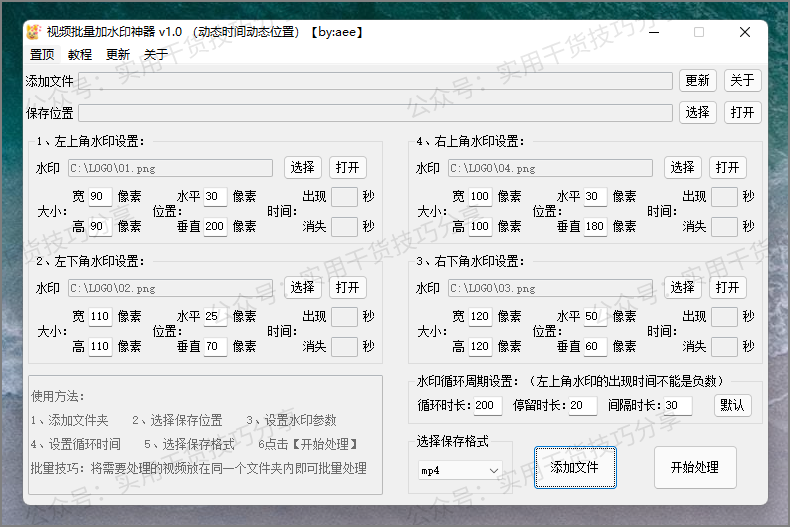This screenshot has width=790, height=527.
Task: Open watermark file in 右上角 section
Action: pyautogui.click(x=727, y=167)
